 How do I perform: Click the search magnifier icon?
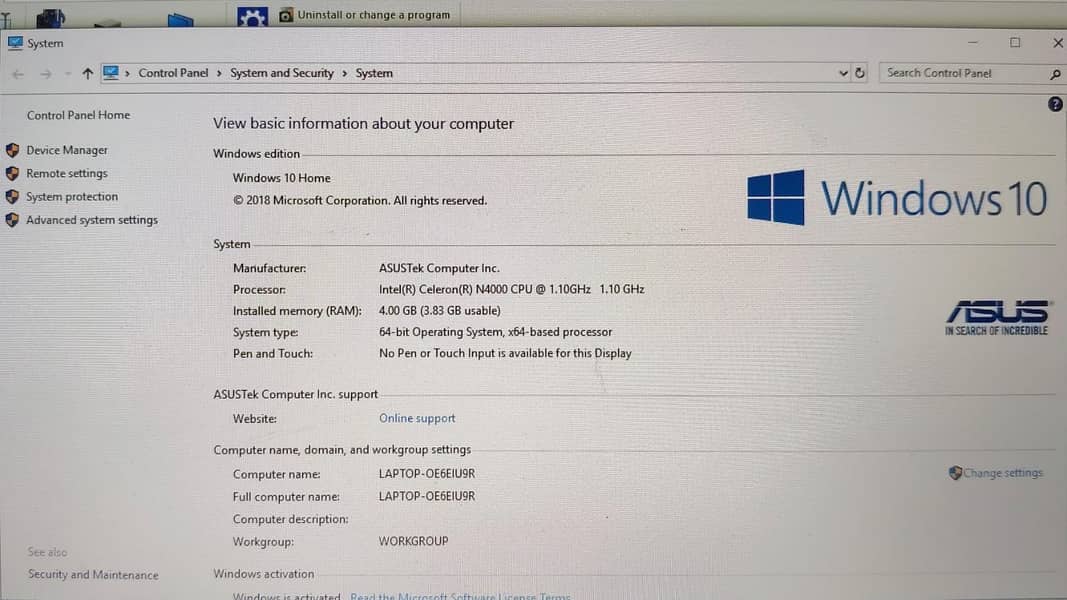click(1055, 73)
